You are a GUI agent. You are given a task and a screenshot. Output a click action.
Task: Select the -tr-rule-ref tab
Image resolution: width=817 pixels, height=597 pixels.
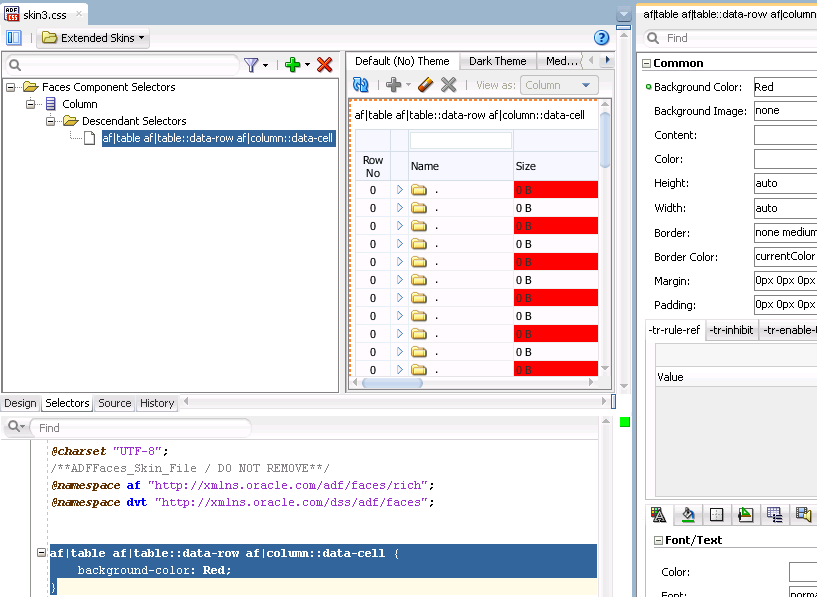click(x=675, y=330)
